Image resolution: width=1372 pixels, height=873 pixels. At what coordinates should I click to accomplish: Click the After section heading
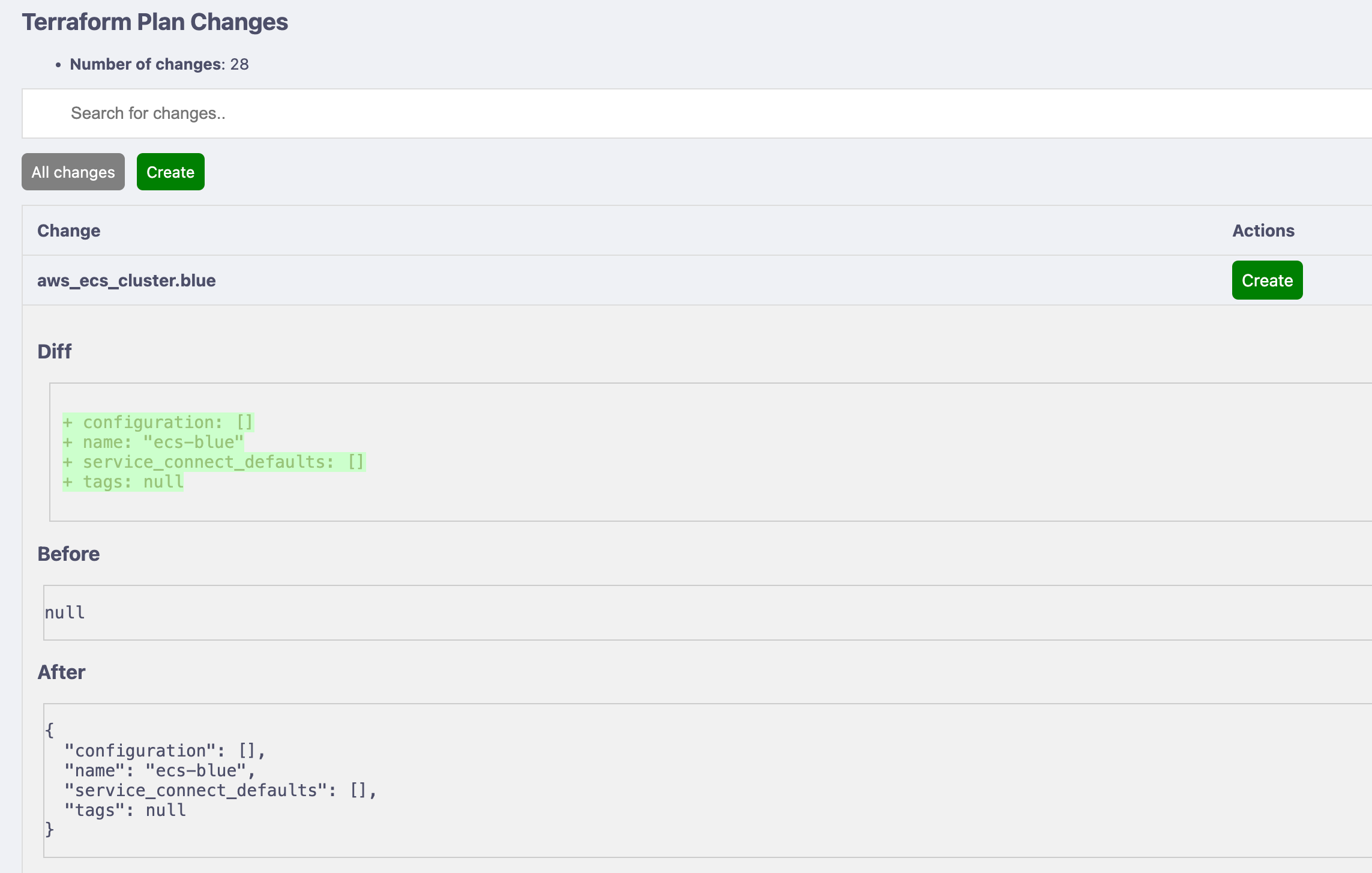61,672
